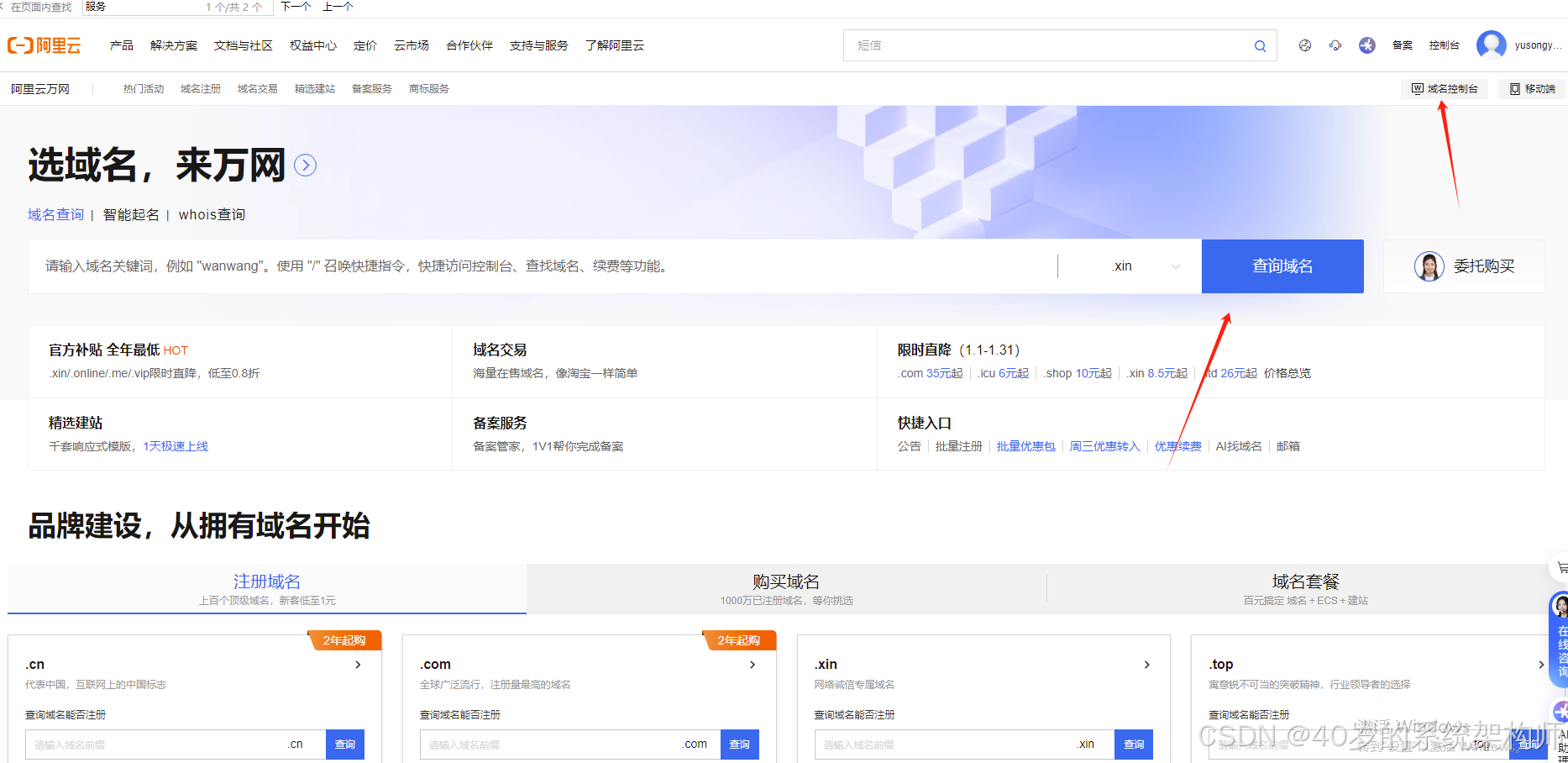Image resolution: width=1568 pixels, height=763 pixels.
Task: Expand the .cn domain card arrow
Action: (x=358, y=664)
